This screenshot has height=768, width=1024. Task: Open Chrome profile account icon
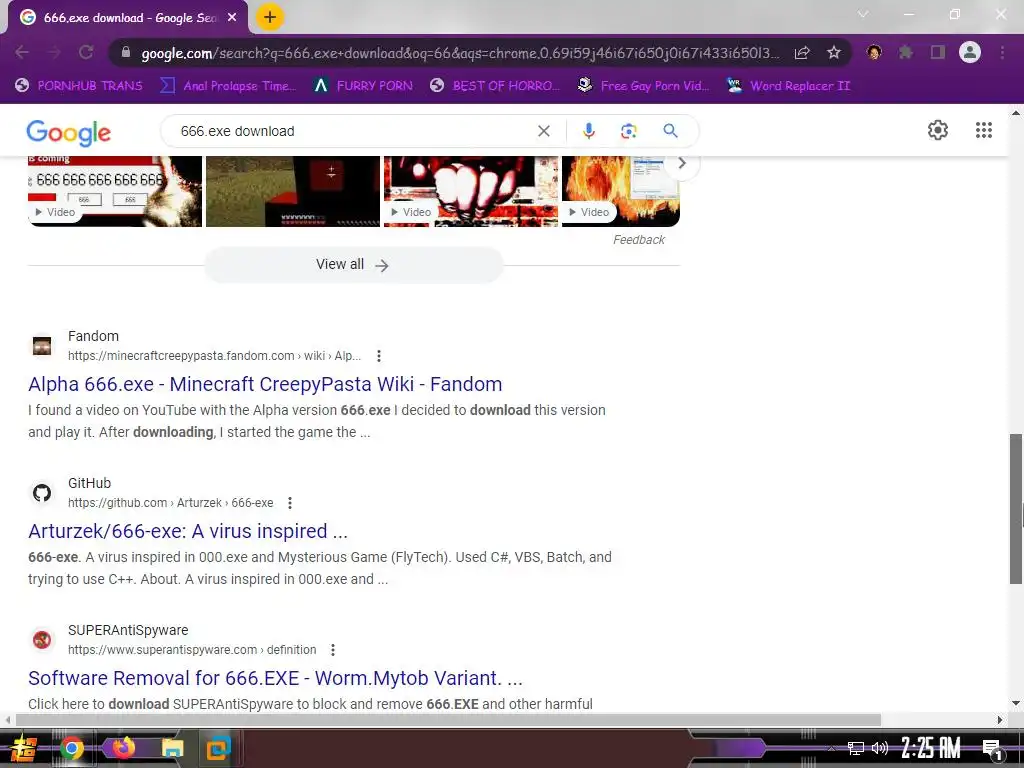click(970, 52)
